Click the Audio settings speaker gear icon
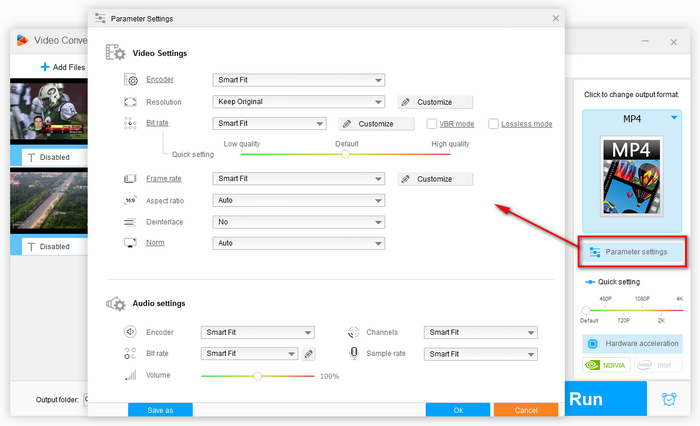Screen dimensions: 700x426 pos(116,304)
